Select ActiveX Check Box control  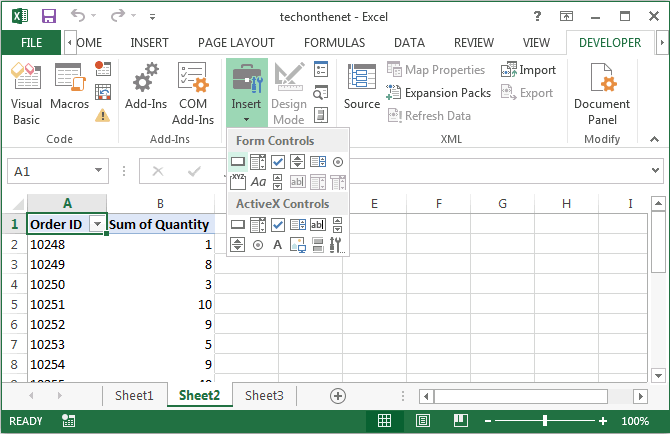click(278, 224)
